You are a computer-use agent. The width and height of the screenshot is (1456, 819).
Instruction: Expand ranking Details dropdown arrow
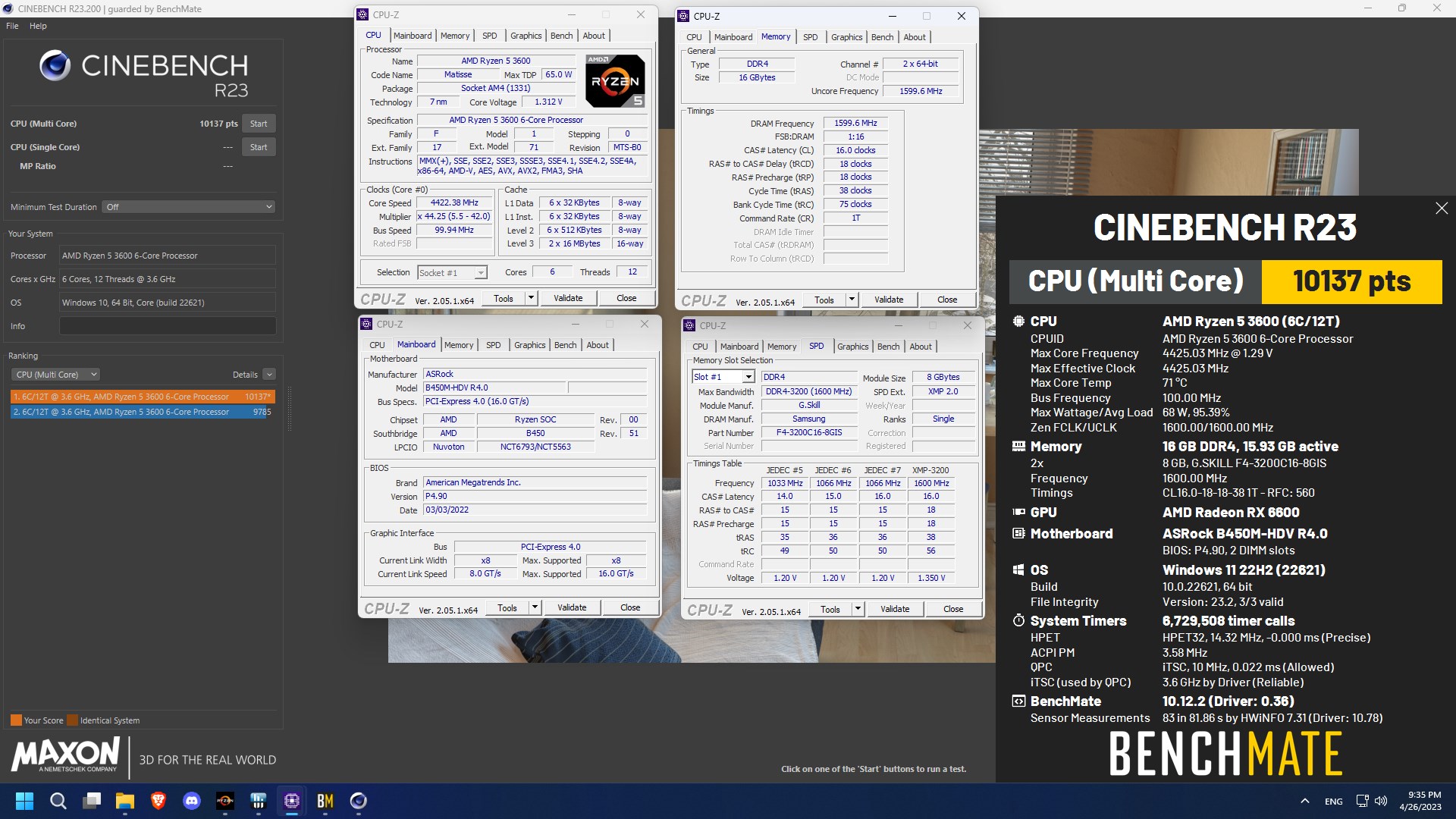[x=269, y=375]
